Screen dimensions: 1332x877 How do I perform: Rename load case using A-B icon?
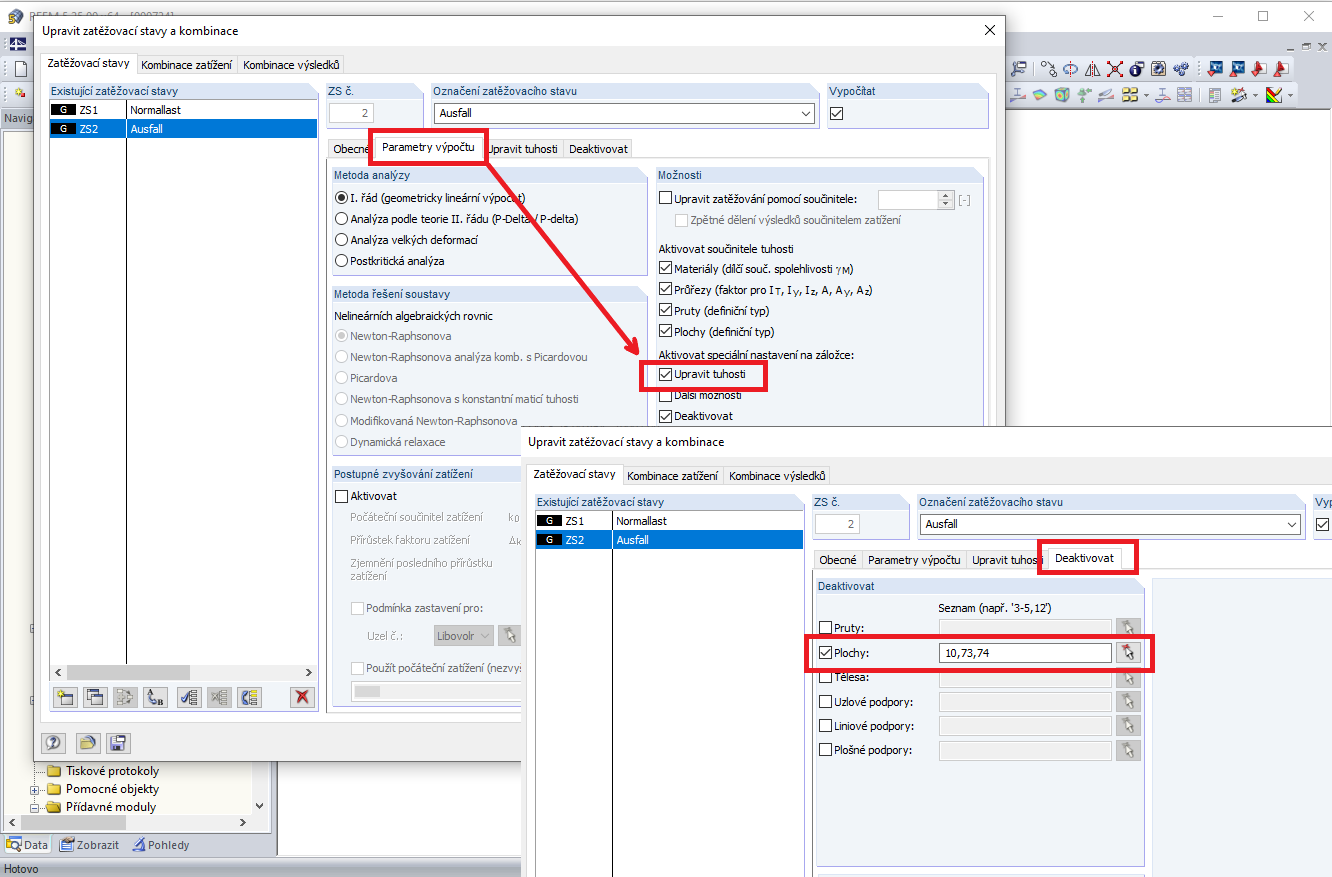(x=155, y=697)
